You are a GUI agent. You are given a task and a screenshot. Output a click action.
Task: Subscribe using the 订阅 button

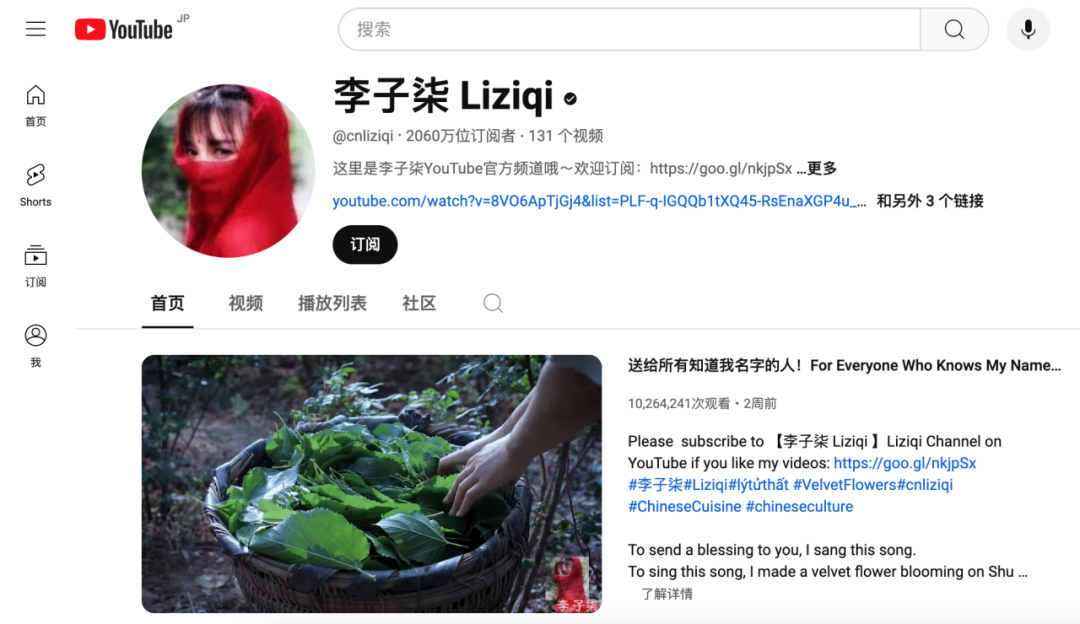pos(365,245)
